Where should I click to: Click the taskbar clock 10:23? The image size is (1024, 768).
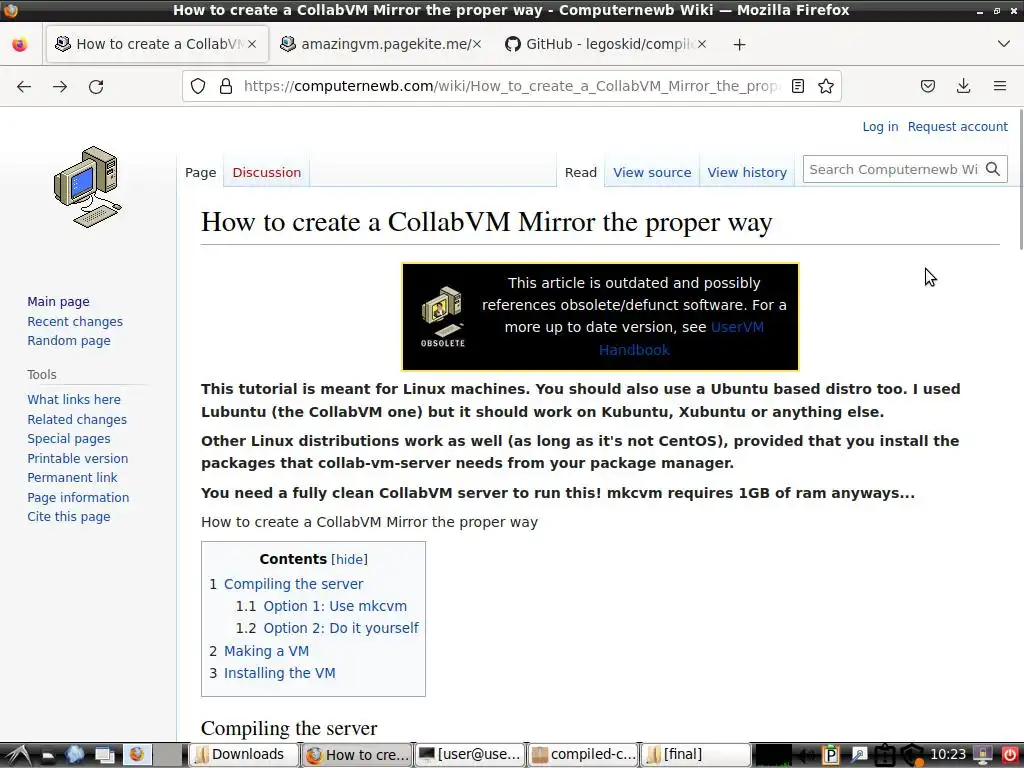pyautogui.click(x=947, y=754)
